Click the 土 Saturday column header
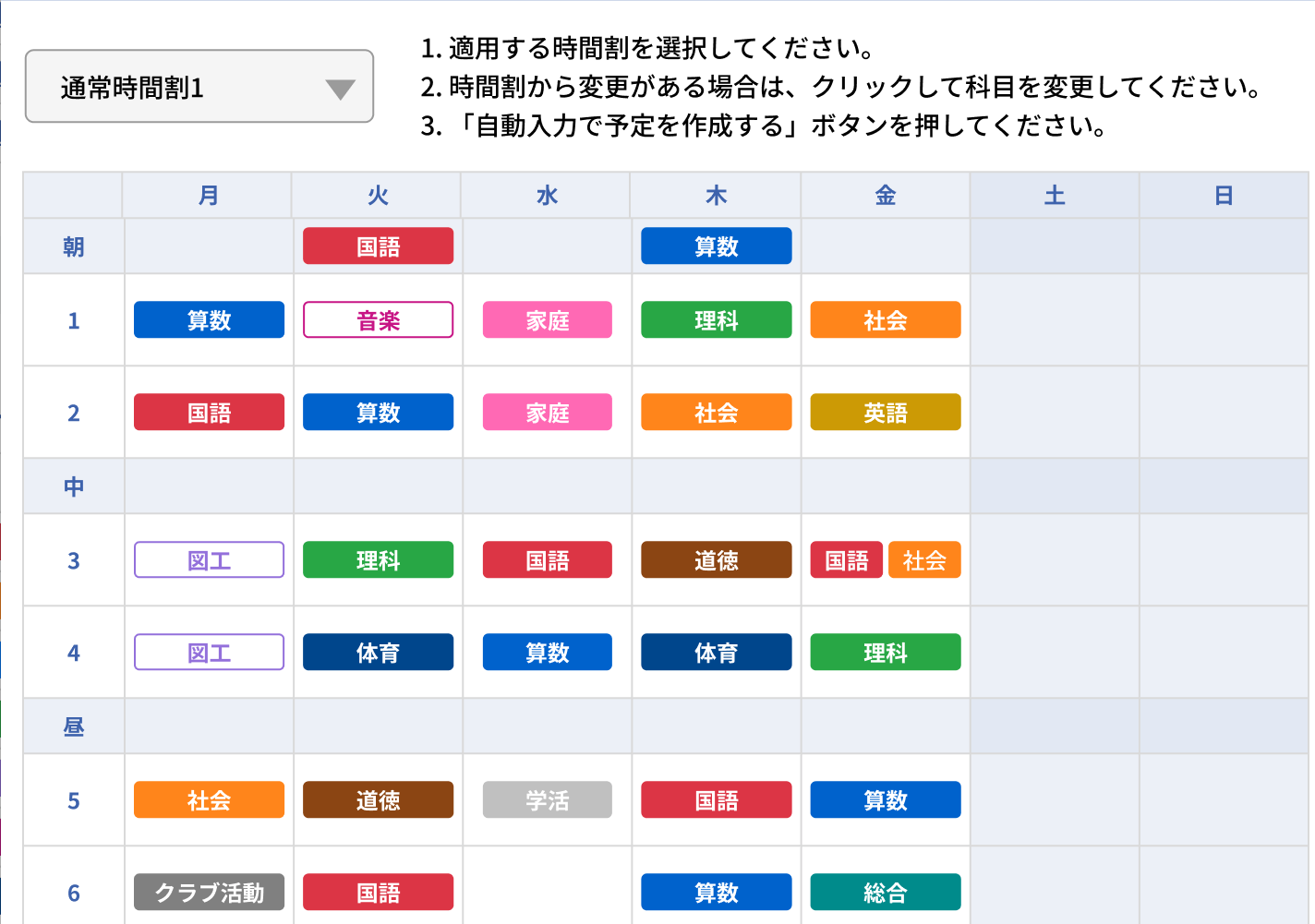The width and height of the screenshot is (1315, 924). tap(1054, 196)
